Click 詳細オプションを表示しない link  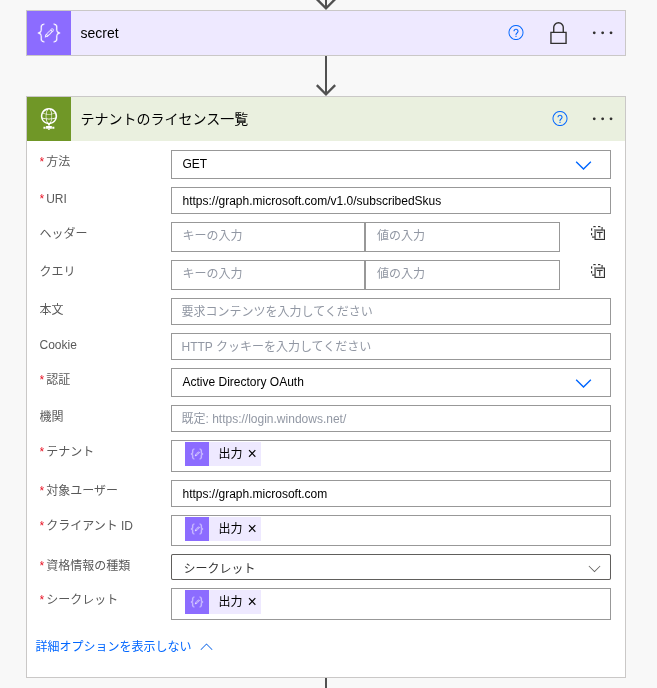tap(114, 646)
